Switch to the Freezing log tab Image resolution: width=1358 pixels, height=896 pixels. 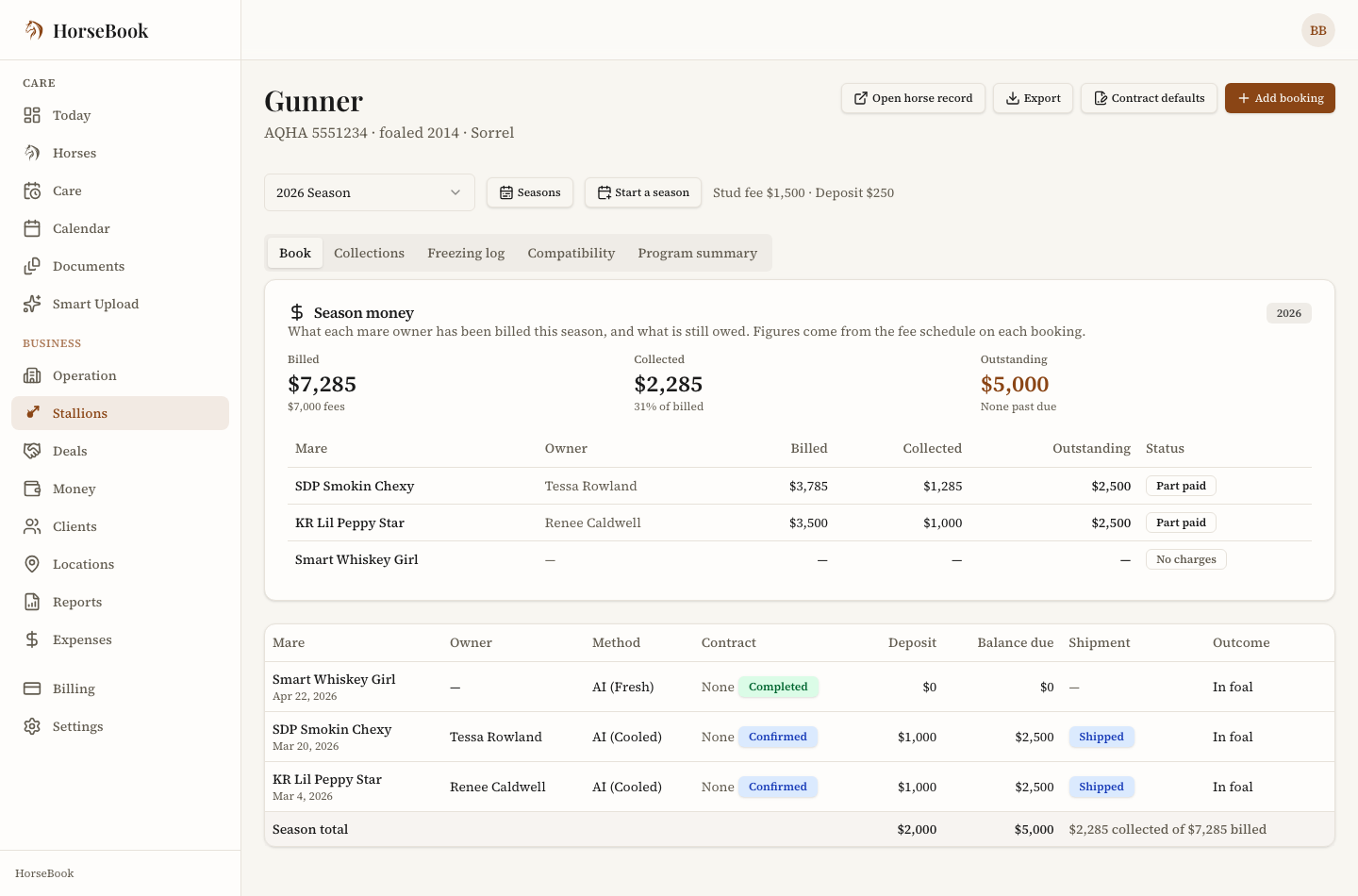[466, 253]
